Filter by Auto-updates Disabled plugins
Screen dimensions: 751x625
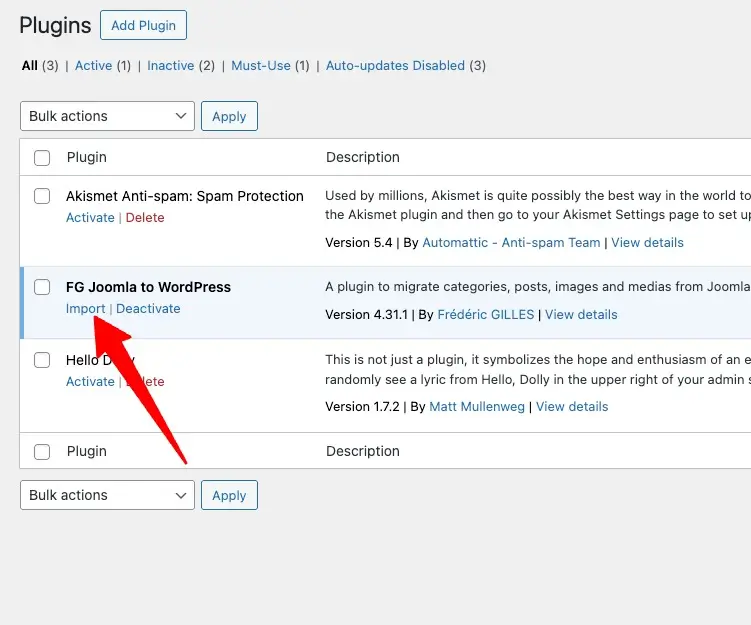tap(395, 66)
